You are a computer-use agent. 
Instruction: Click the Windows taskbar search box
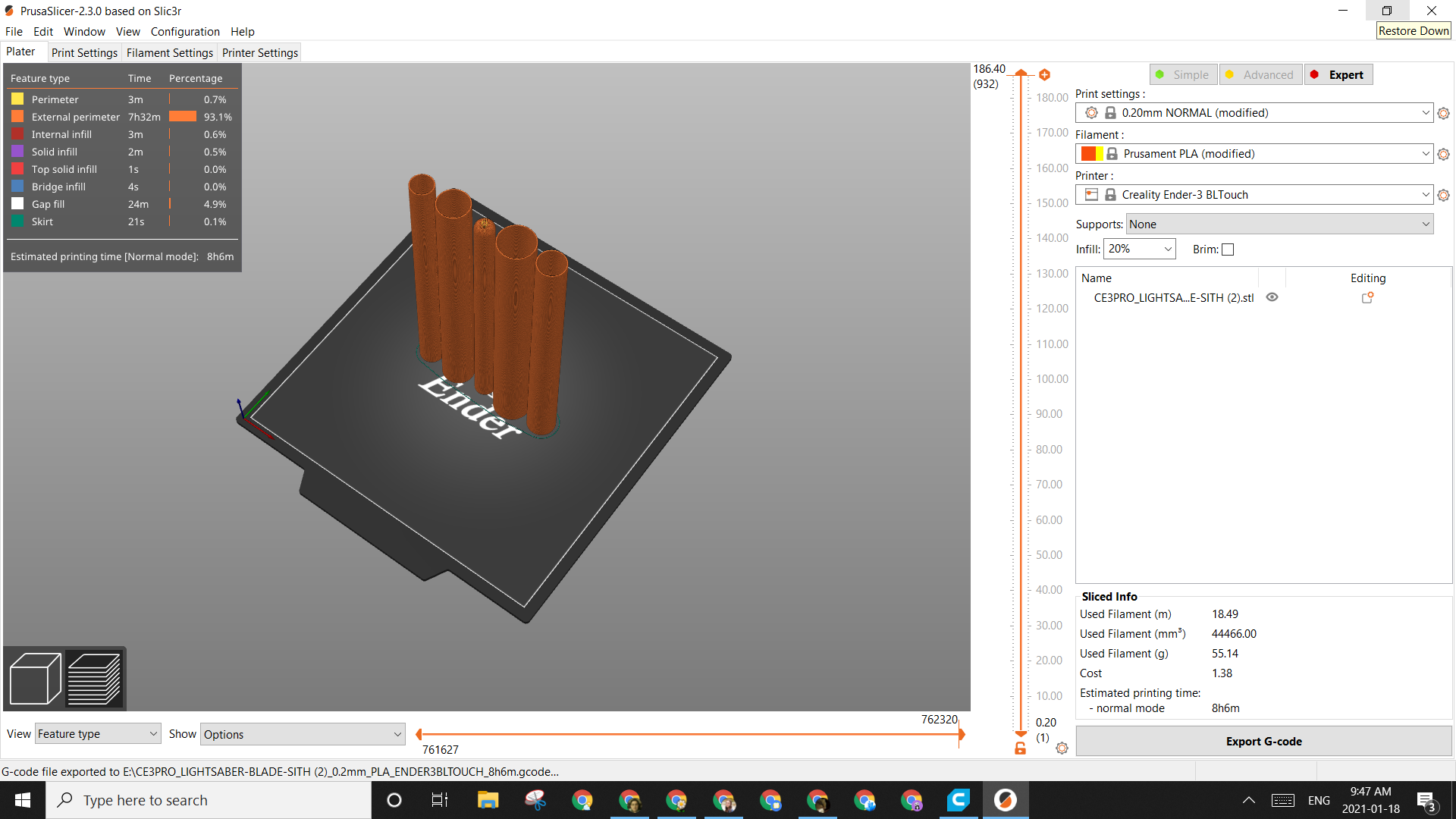click(209, 800)
